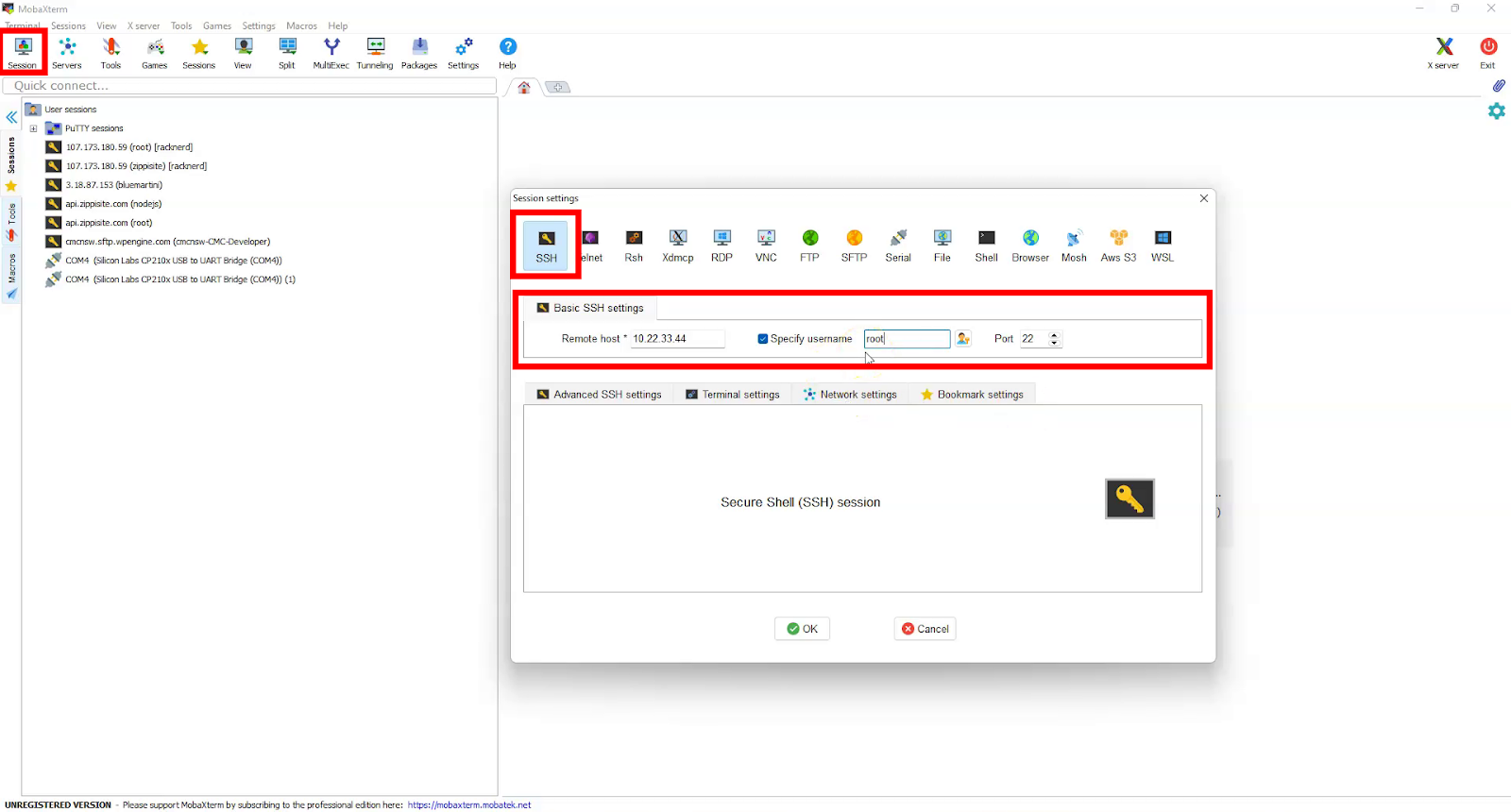Select the WSL session type
This screenshot has height=812, width=1511.
(x=1163, y=245)
